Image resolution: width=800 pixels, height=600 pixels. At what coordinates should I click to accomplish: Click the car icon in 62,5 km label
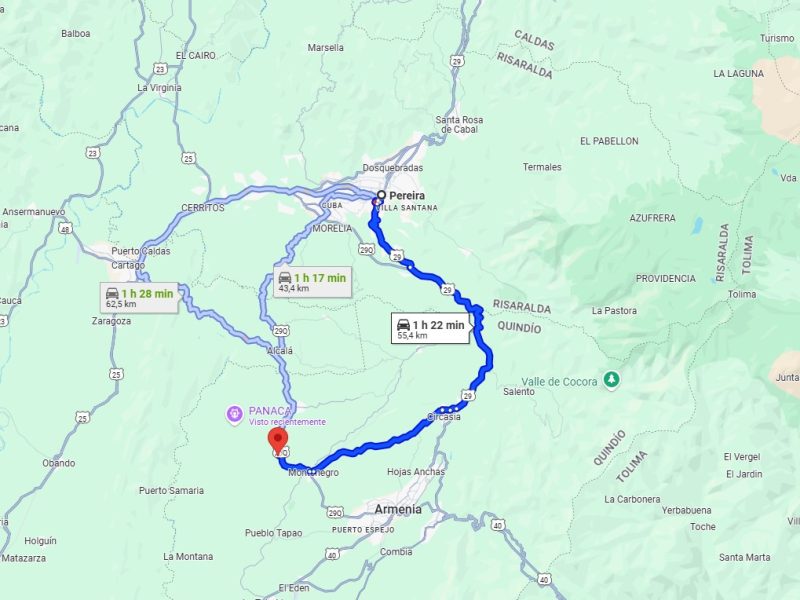point(112,293)
